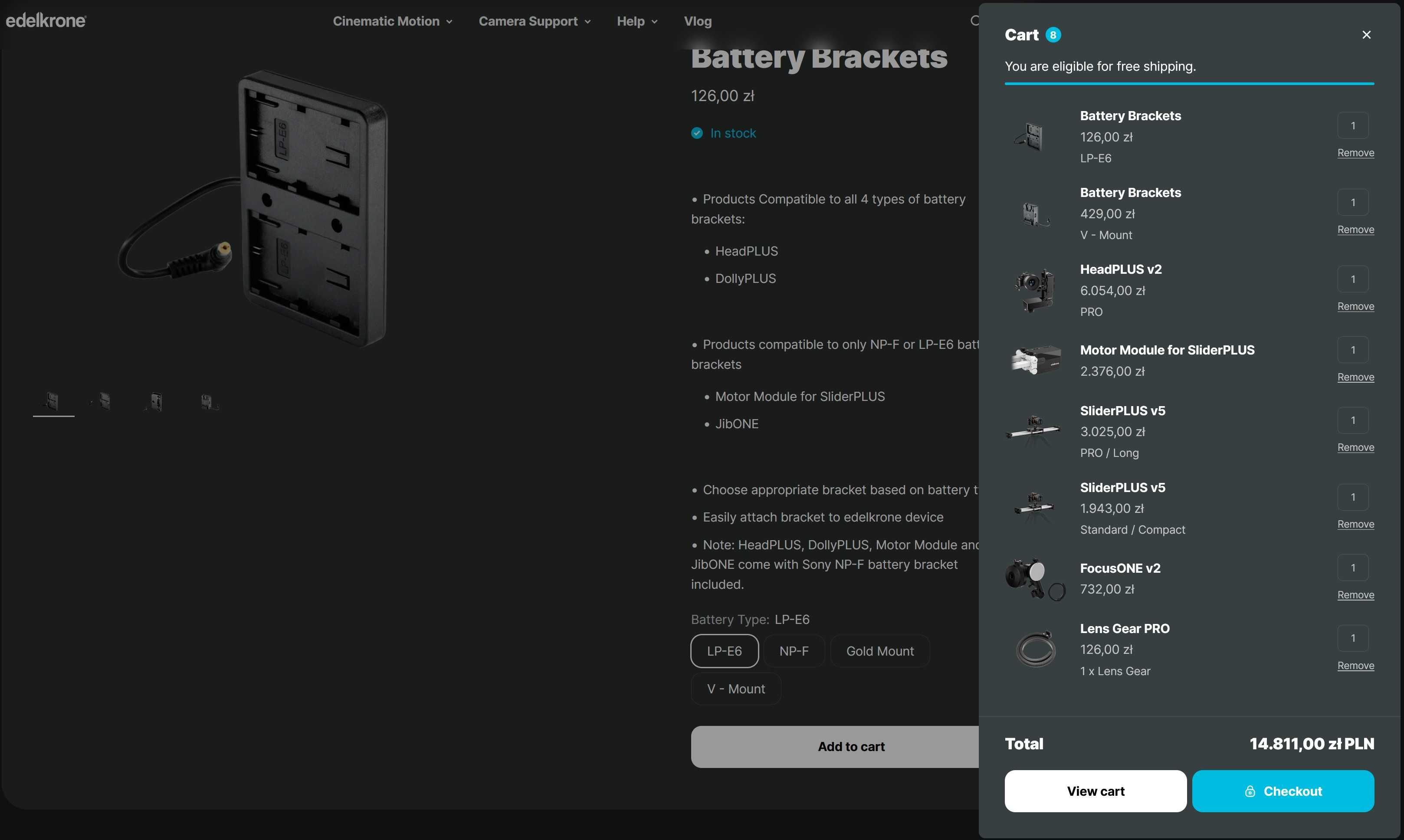
Task: Click the cart item count badge
Action: pyautogui.click(x=1053, y=35)
